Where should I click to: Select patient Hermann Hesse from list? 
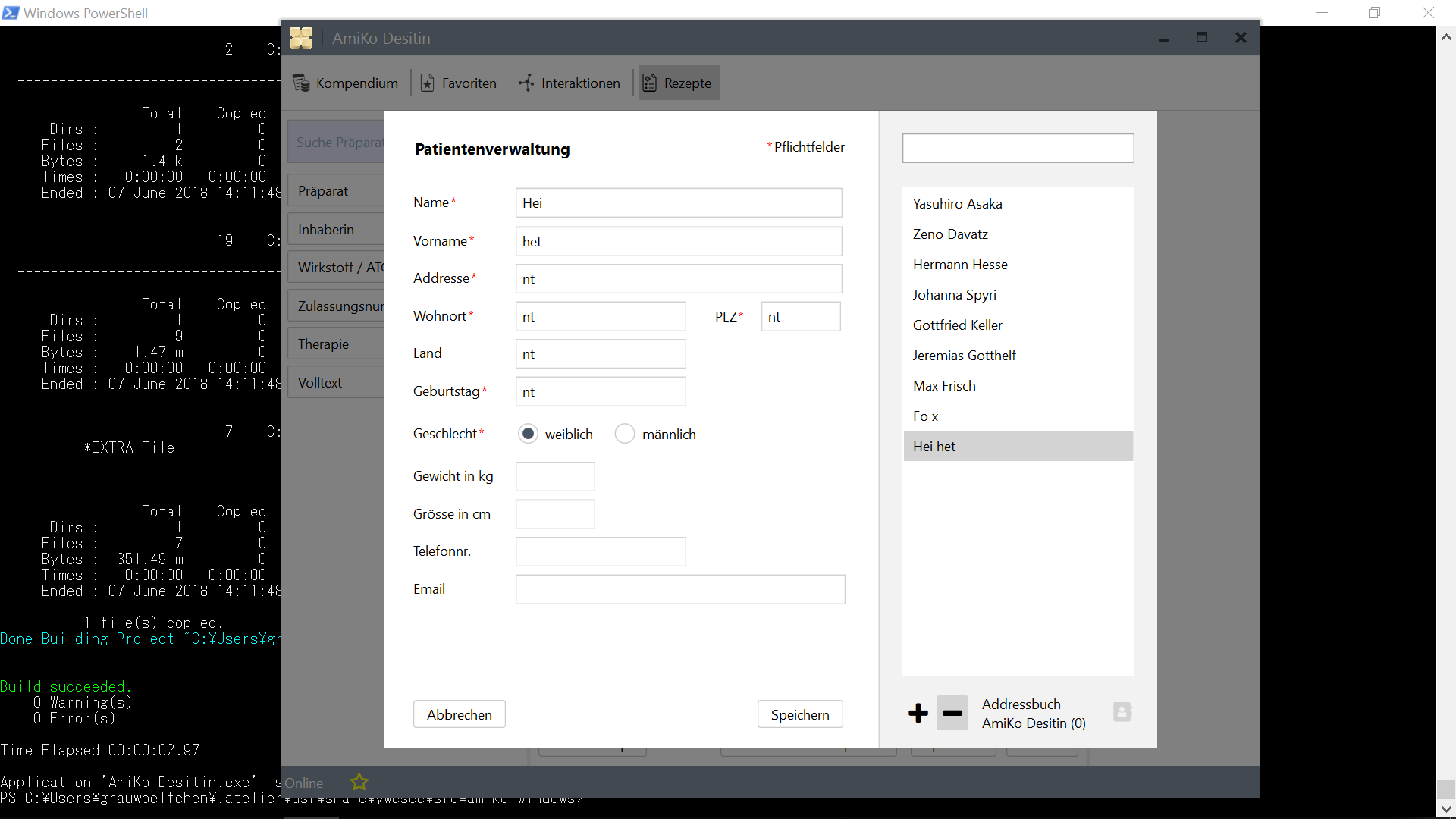pyautogui.click(x=960, y=265)
